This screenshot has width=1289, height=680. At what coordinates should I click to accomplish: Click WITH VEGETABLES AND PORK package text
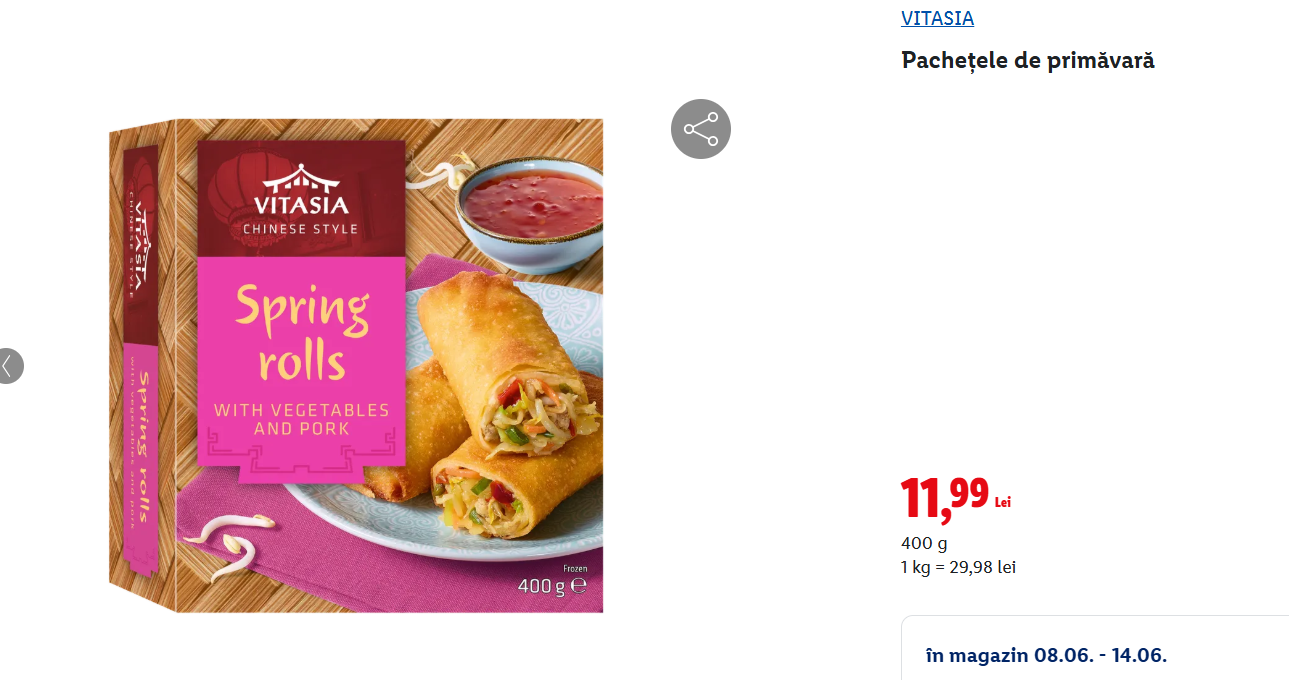coord(301,420)
